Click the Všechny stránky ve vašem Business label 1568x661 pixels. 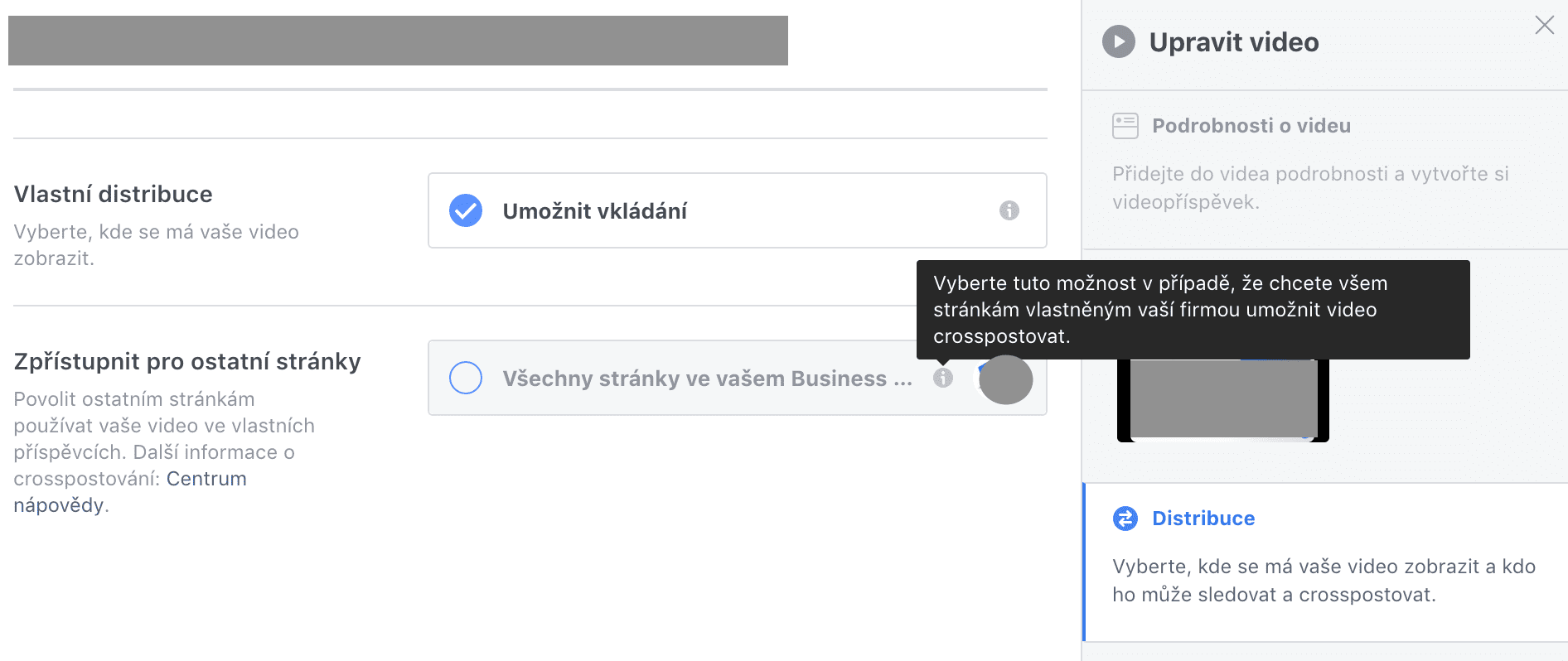[x=706, y=379]
